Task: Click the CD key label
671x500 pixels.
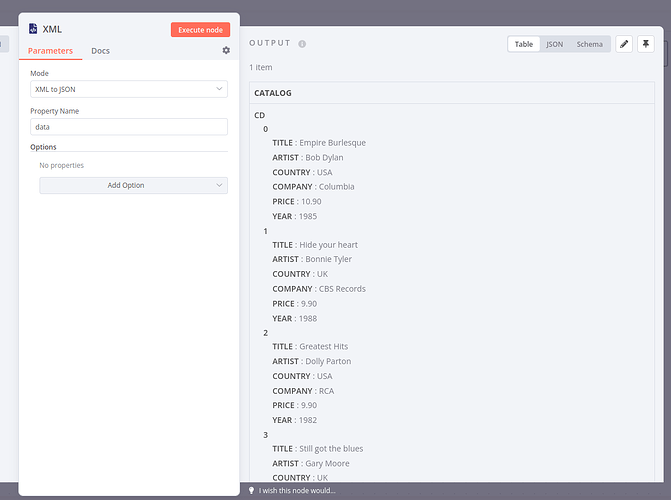Action: pyautogui.click(x=259, y=115)
